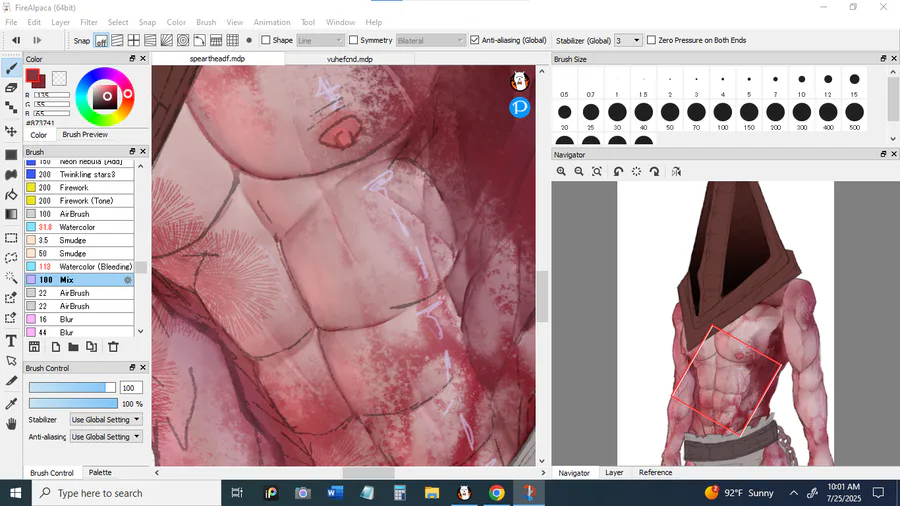This screenshot has height=506, width=900.
Task: Enable the radial snap guide
Action: (x=166, y=40)
